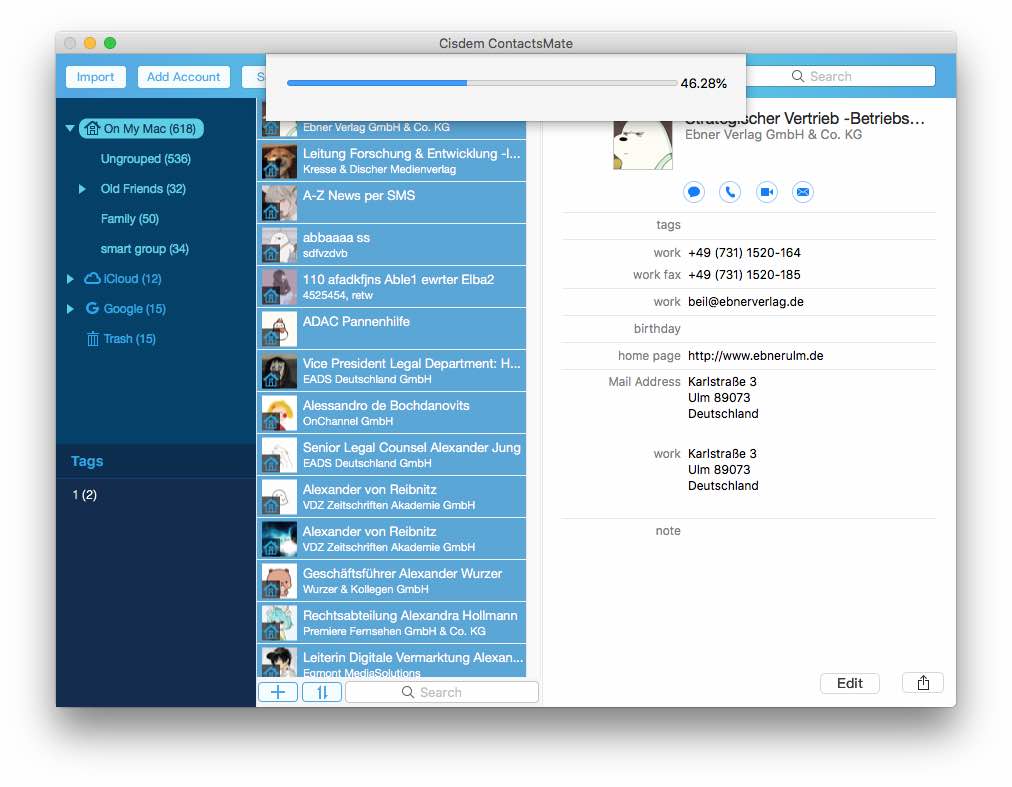This screenshot has height=787, width=1012.
Task: Click the work fax +49 (731) 1520-185
Action: (x=744, y=274)
